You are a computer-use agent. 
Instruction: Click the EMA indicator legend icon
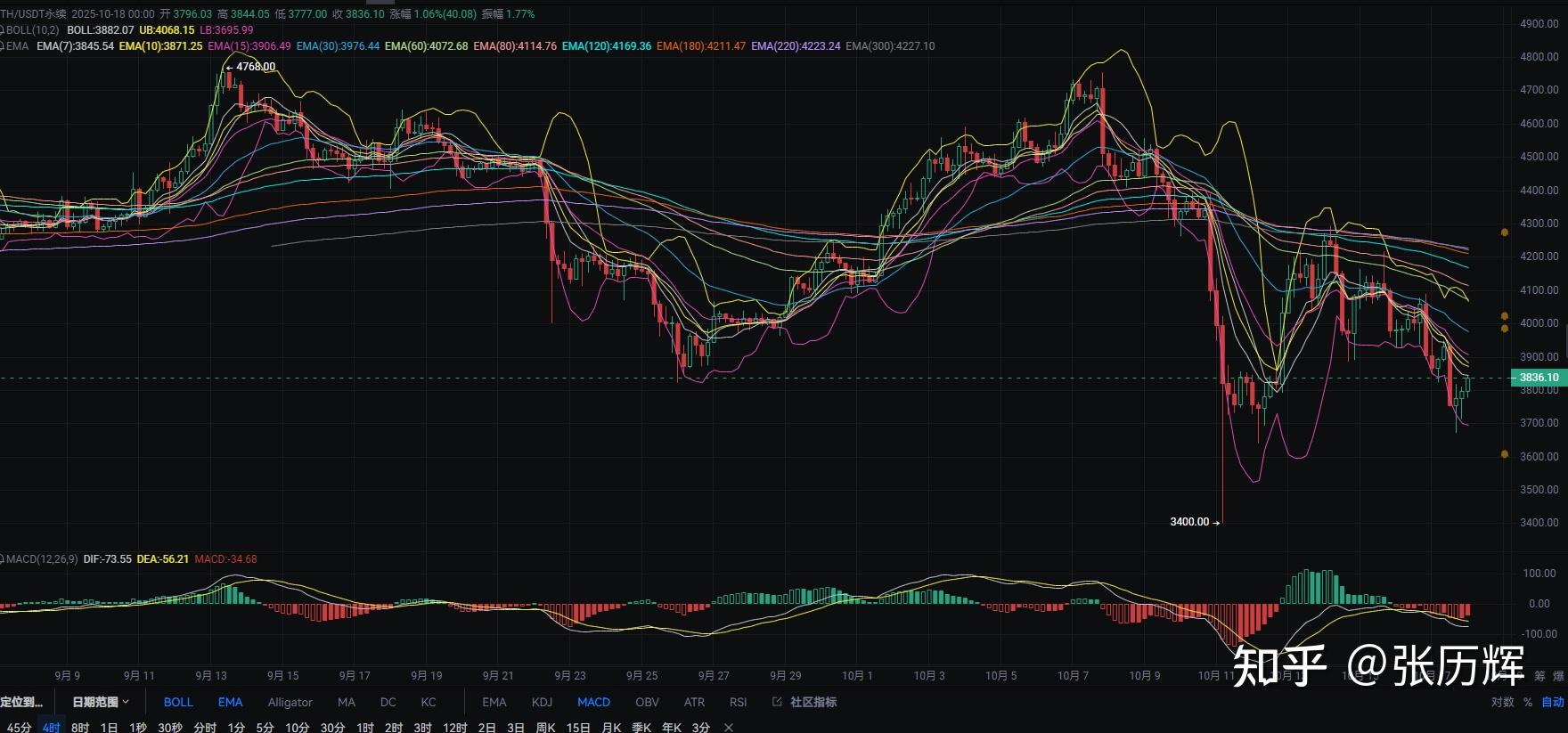(x=3, y=46)
